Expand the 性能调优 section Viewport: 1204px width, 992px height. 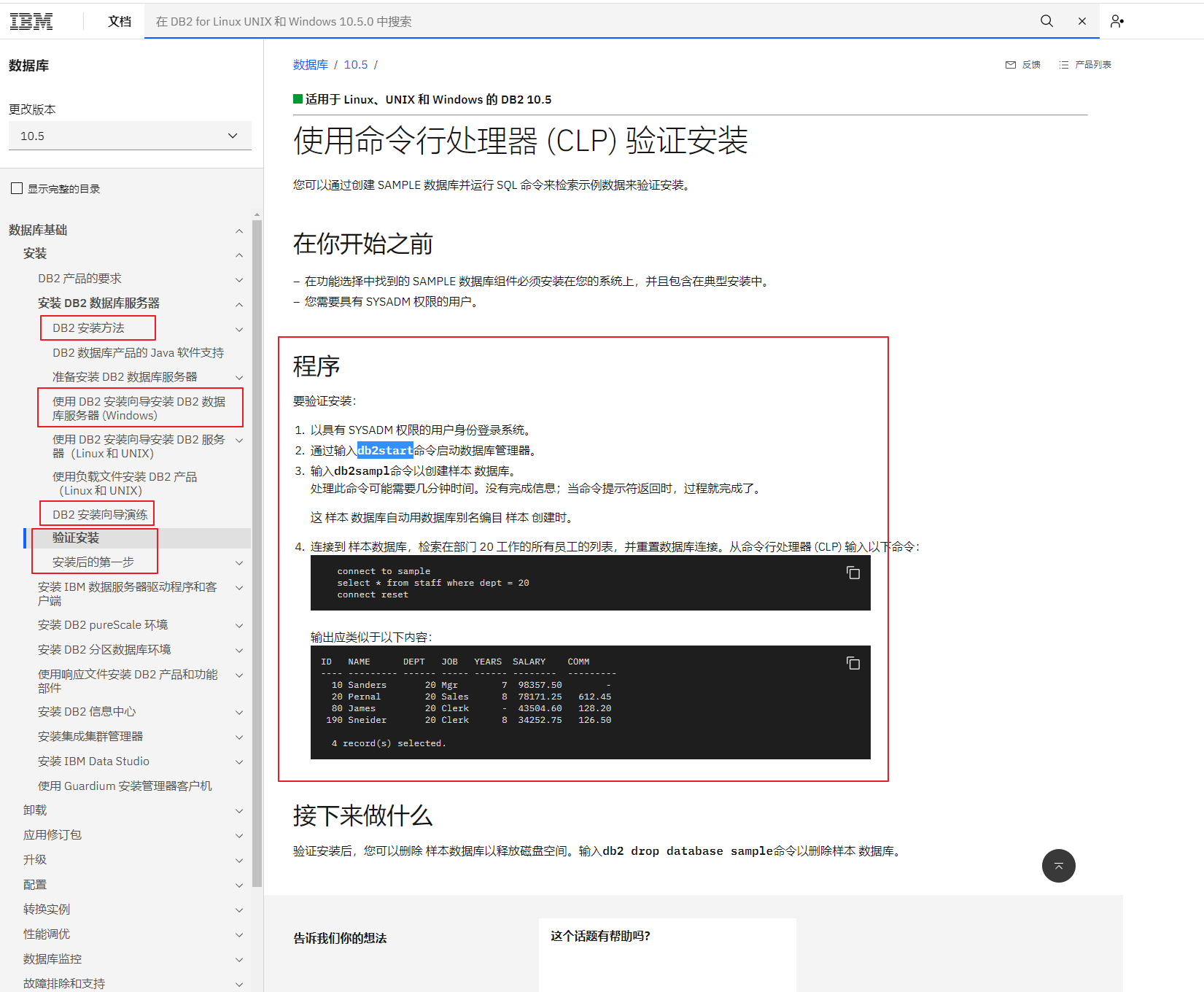click(x=239, y=934)
